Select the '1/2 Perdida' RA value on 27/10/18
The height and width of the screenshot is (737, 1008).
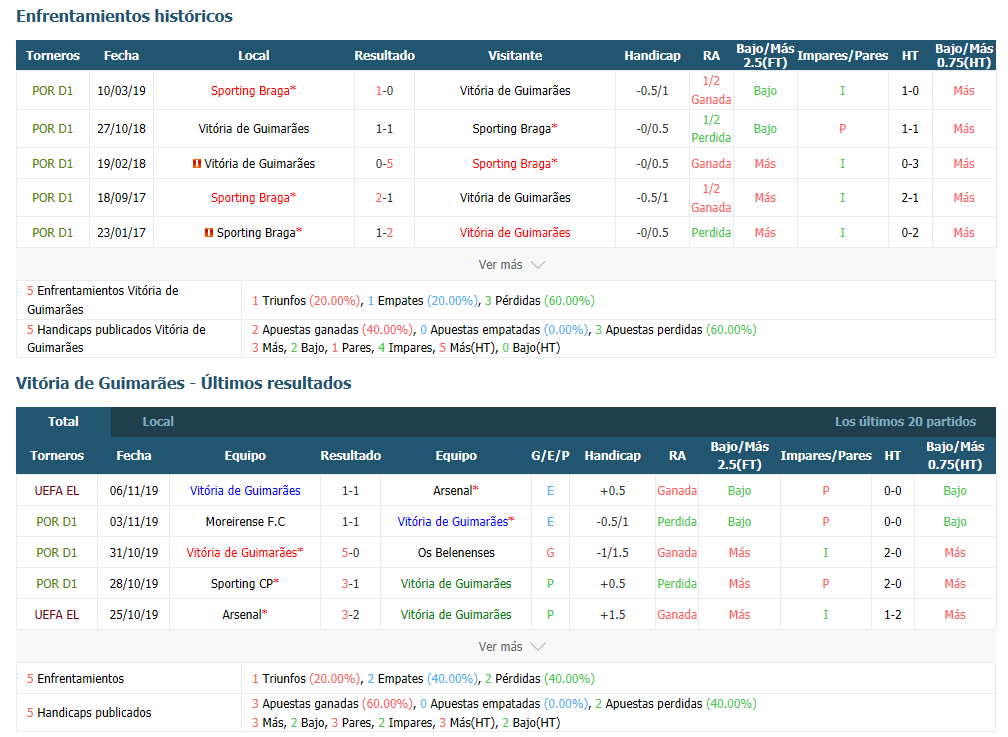[x=711, y=129]
